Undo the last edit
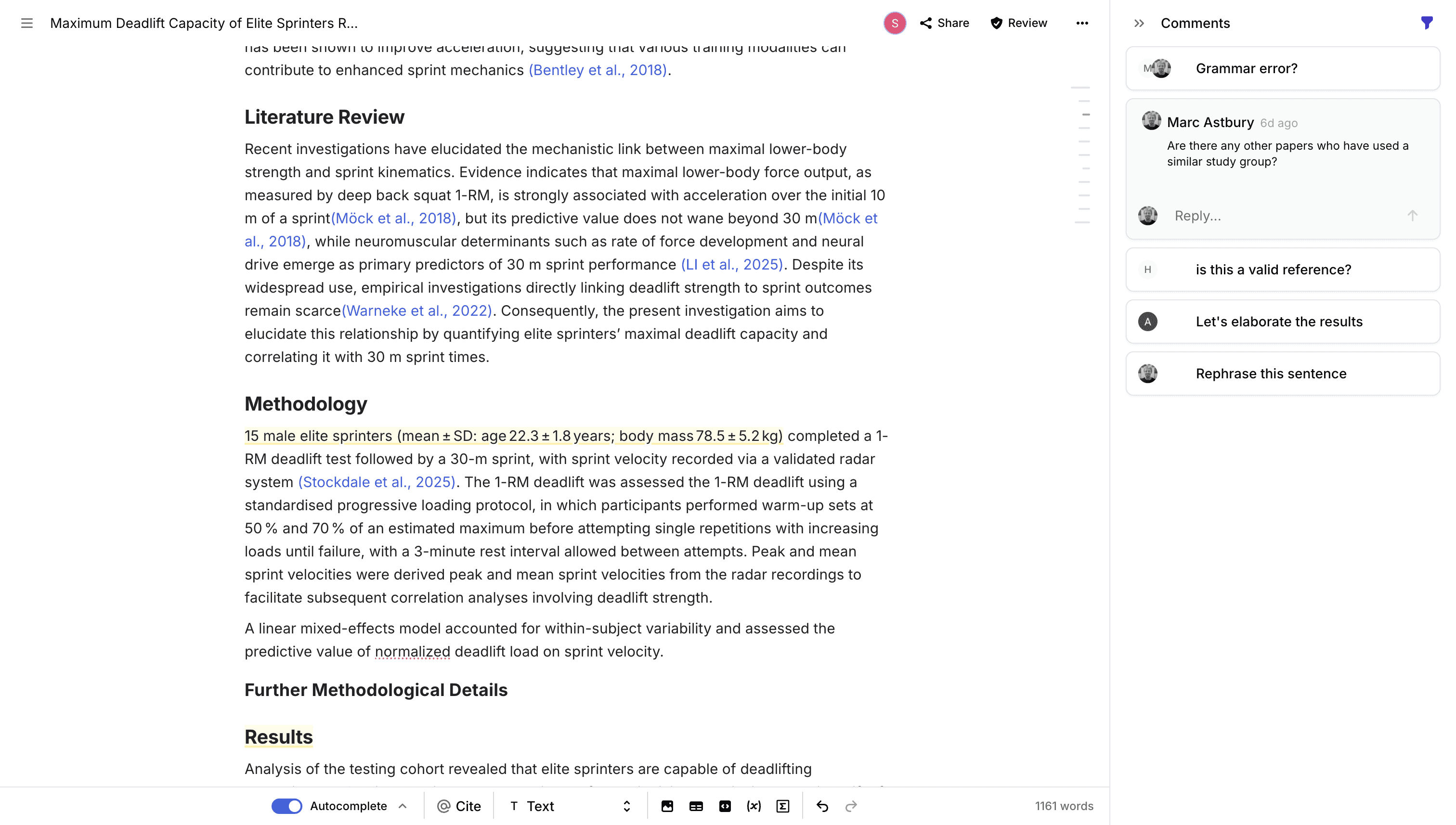The height and width of the screenshot is (825, 1456). click(x=822, y=805)
